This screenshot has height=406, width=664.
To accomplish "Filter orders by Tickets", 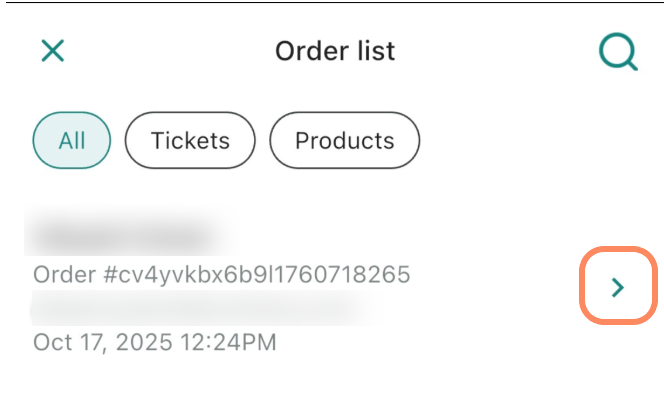I will point(190,141).
